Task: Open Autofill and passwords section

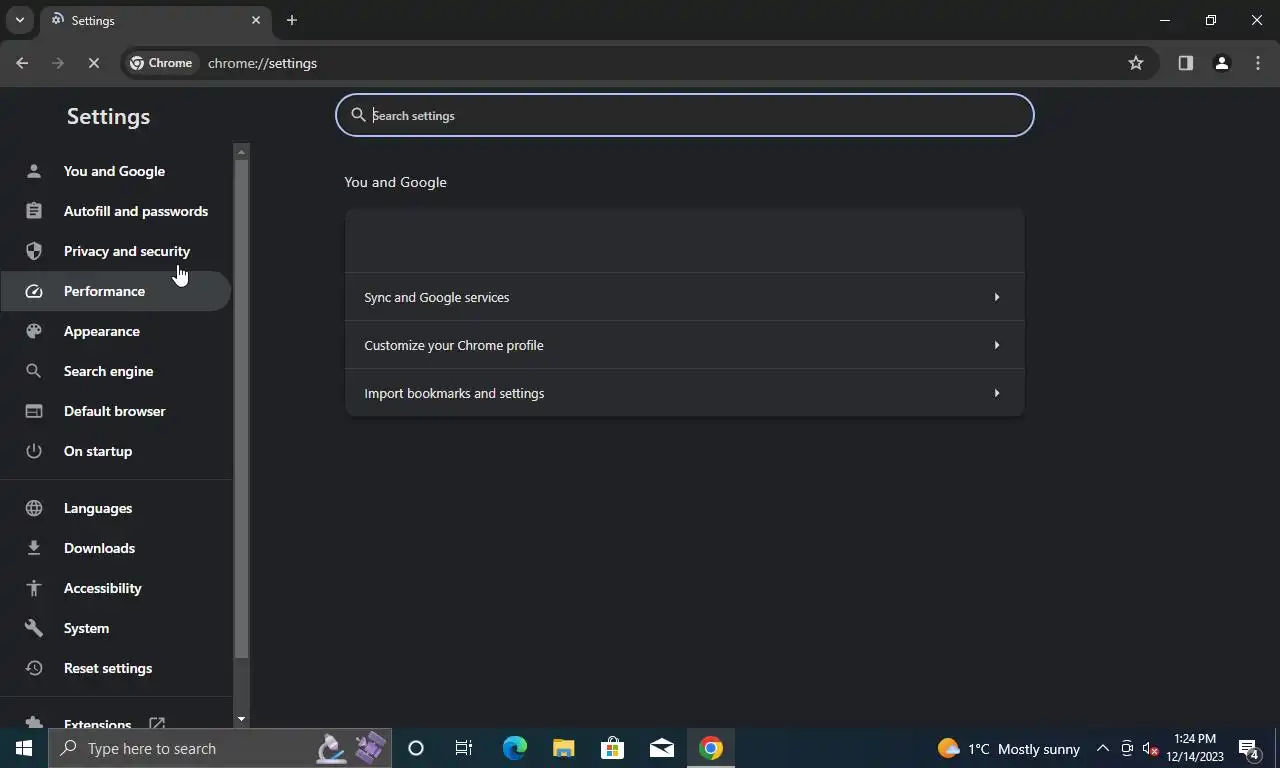Action: click(x=115, y=211)
